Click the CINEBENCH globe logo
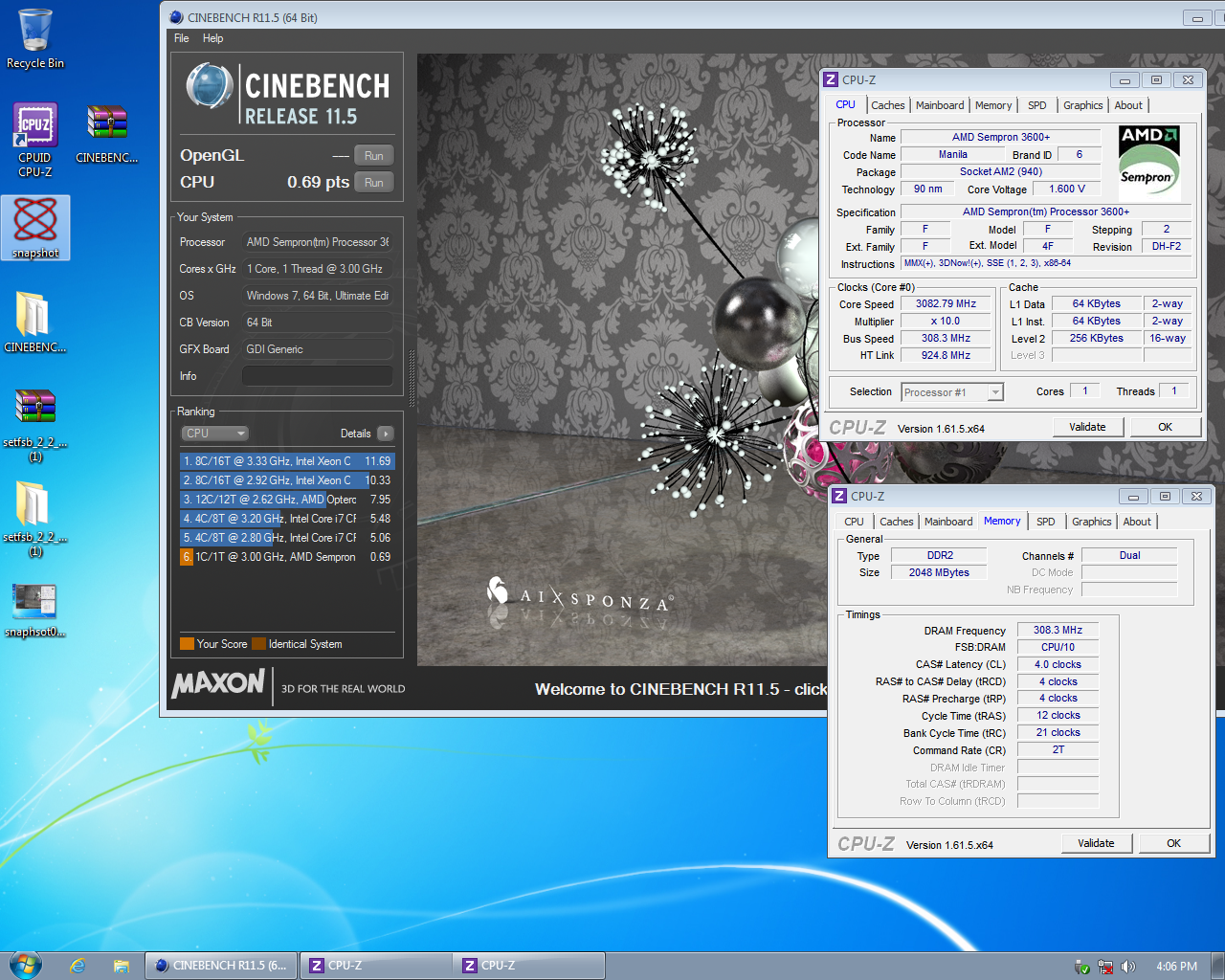Viewport: 1225px width, 980px height. [x=209, y=86]
